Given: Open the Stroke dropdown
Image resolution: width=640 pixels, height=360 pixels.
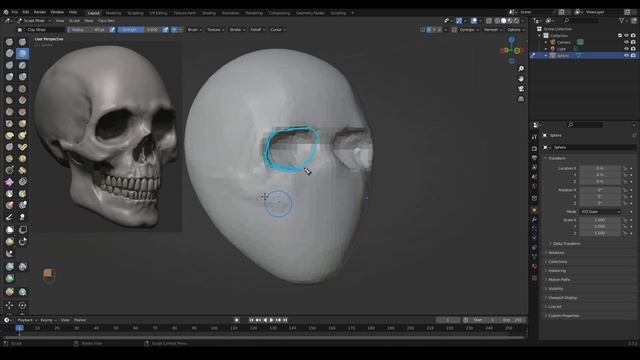Looking at the screenshot, I should coord(238,30).
